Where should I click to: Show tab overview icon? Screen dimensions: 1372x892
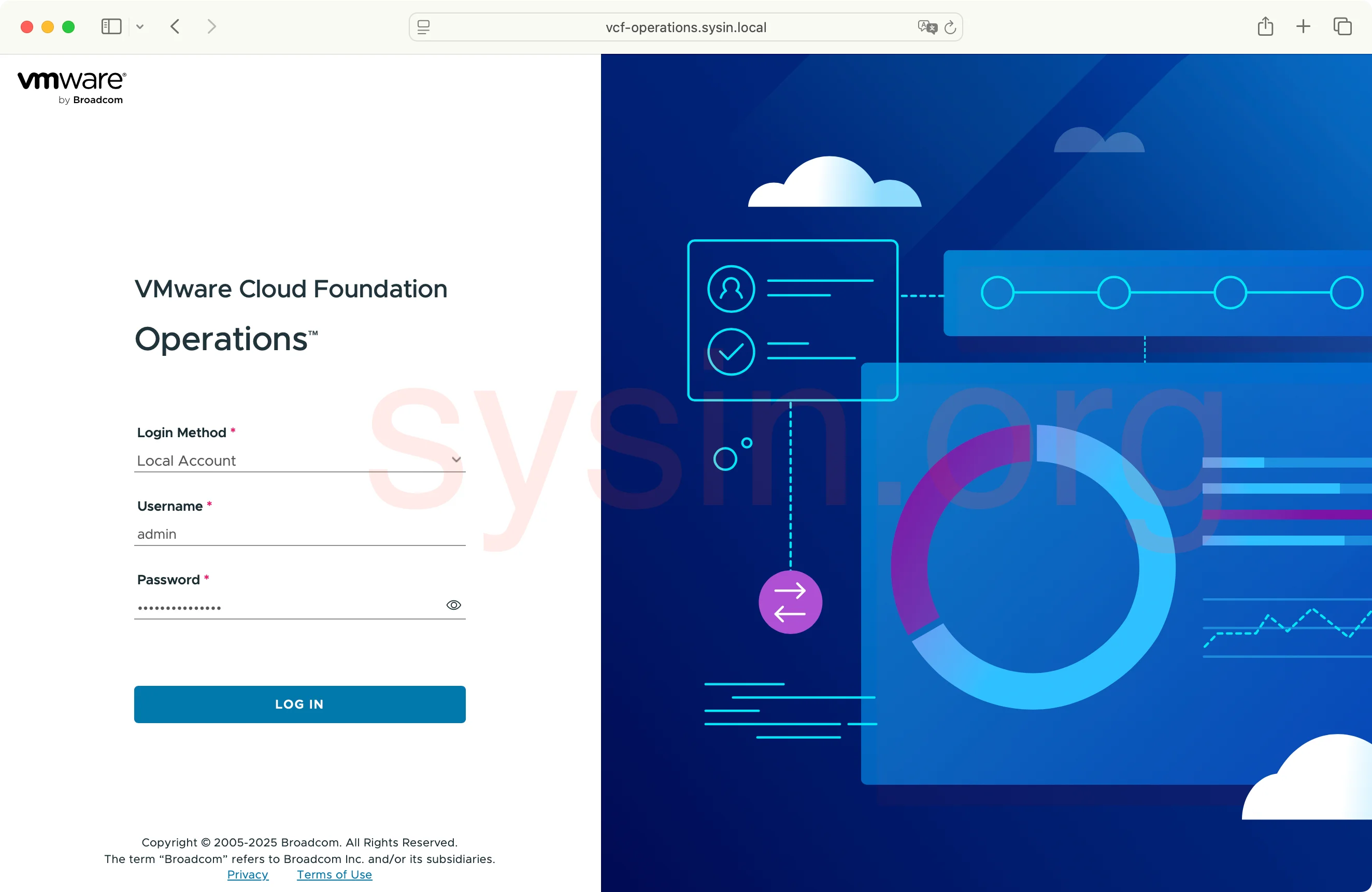tap(1342, 26)
